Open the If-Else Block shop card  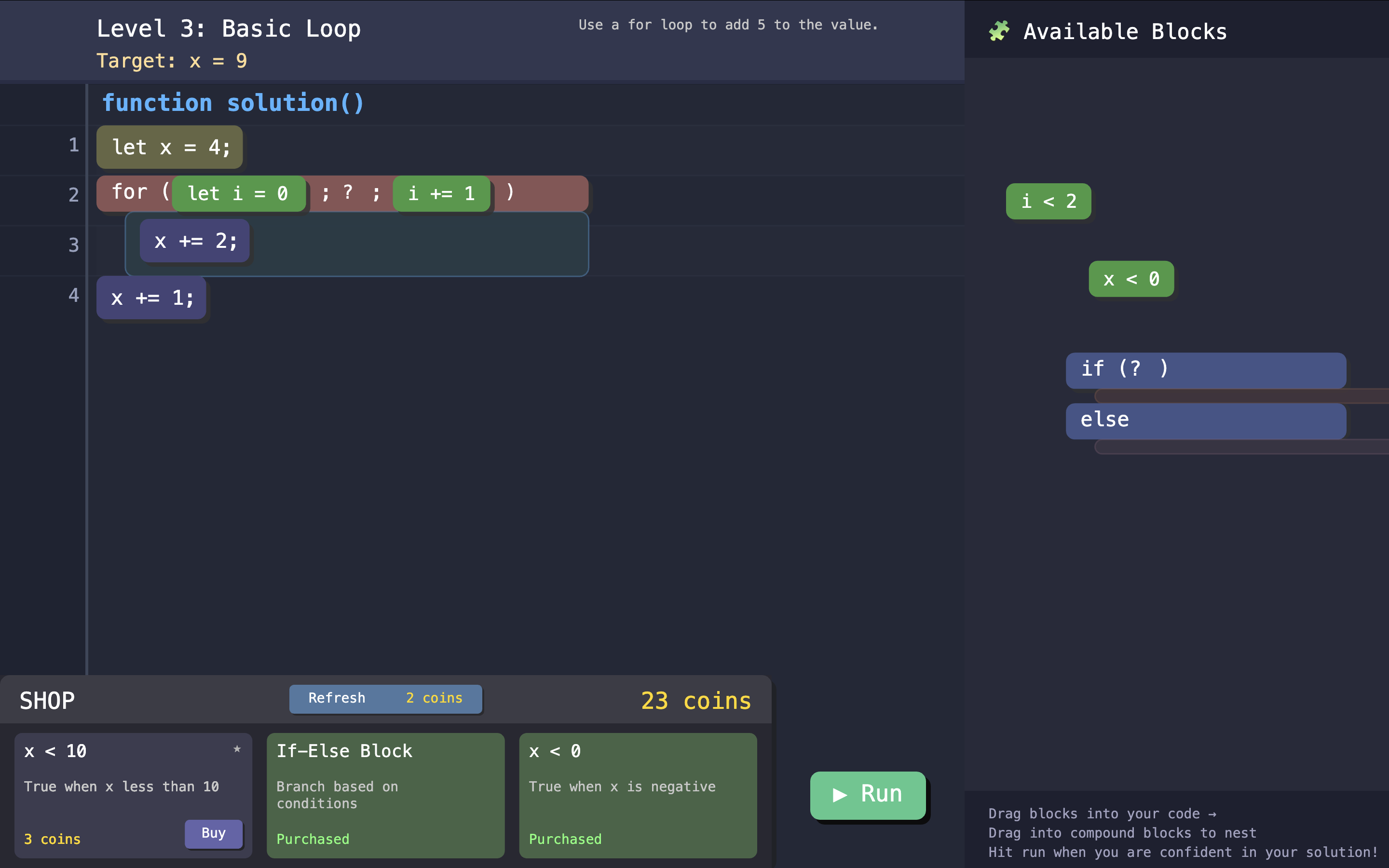point(385,795)
